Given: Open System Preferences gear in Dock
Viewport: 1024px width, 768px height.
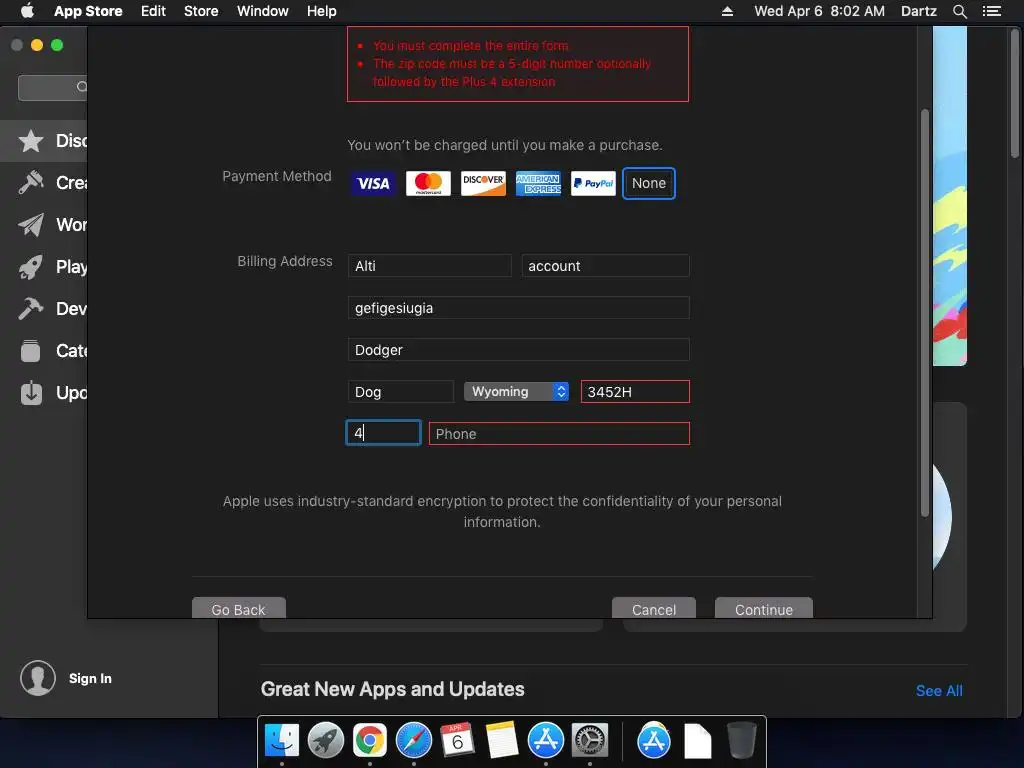Looking at the screenshot, I should click(x=590, y=741).
